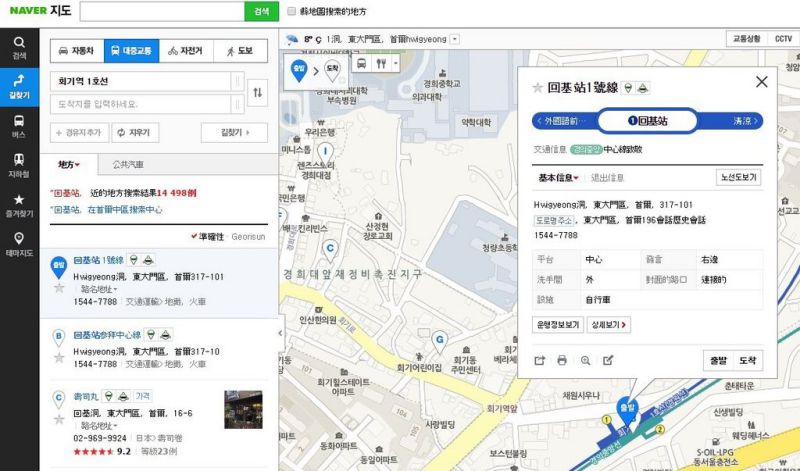
Task: Toggle bus stop markers on map toolbar
Action: [361, 63]
